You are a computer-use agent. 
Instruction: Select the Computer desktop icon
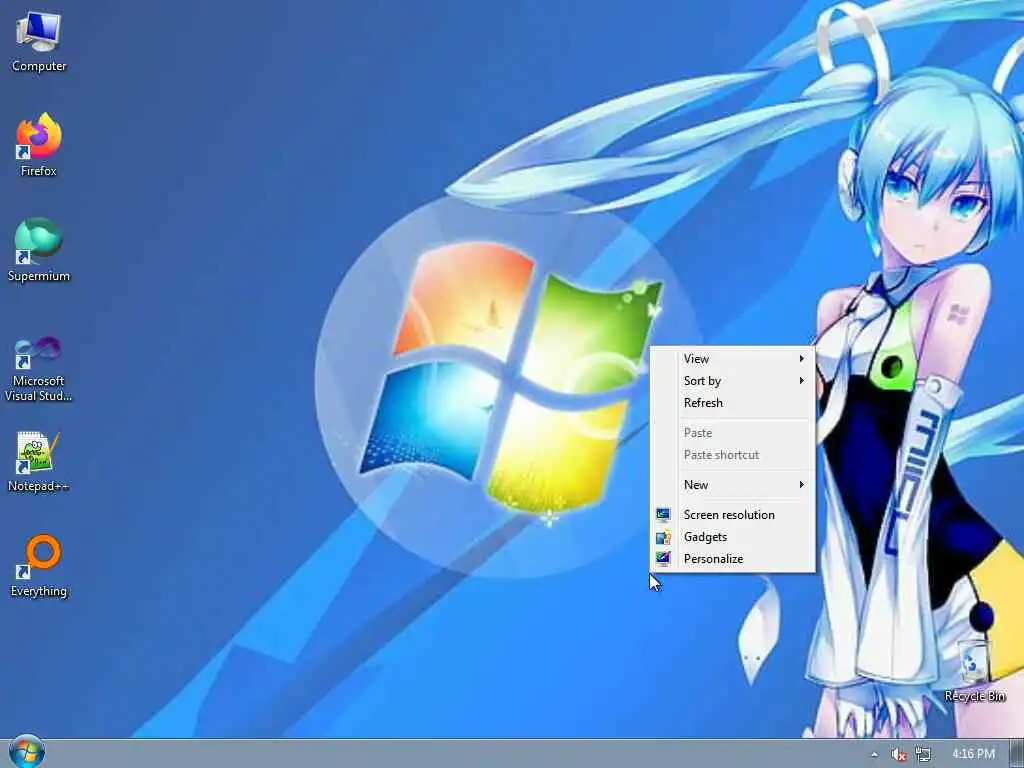39,41
